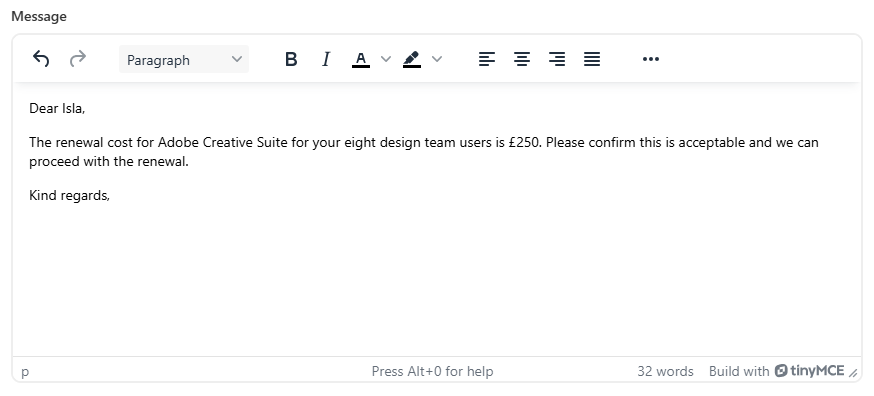Apply the text color button

[x=361, y=59]
